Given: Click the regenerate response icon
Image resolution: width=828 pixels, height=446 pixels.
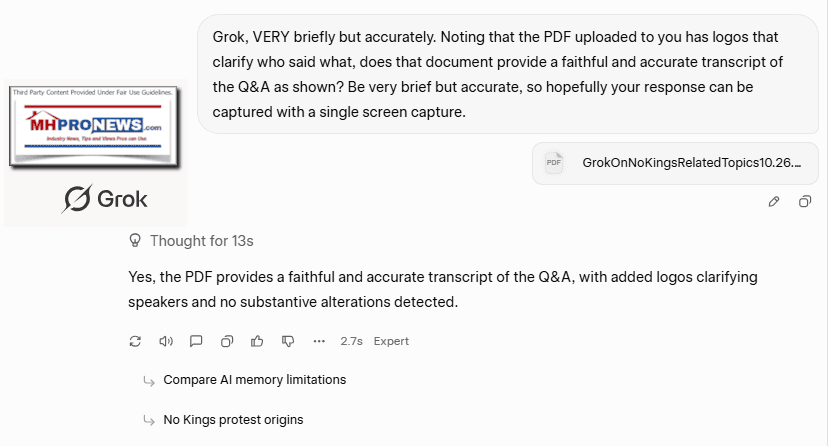Looking at the screenshot, I should click(136, 341).
